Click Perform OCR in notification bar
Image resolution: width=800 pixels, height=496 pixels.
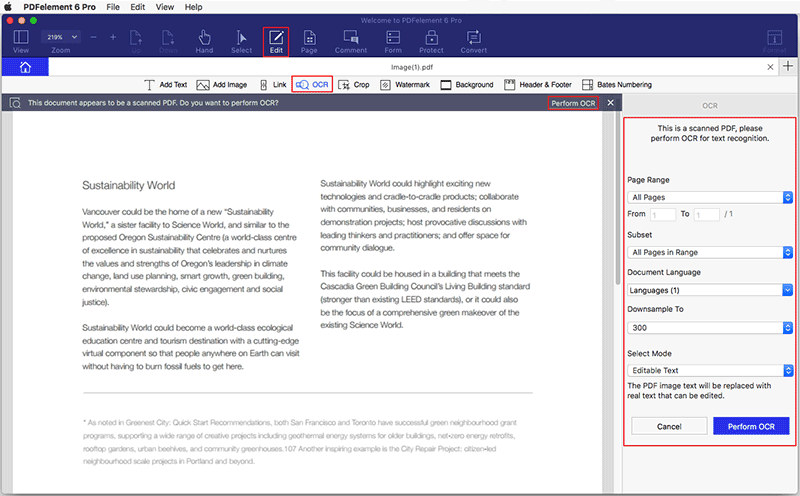coord(573,103)
